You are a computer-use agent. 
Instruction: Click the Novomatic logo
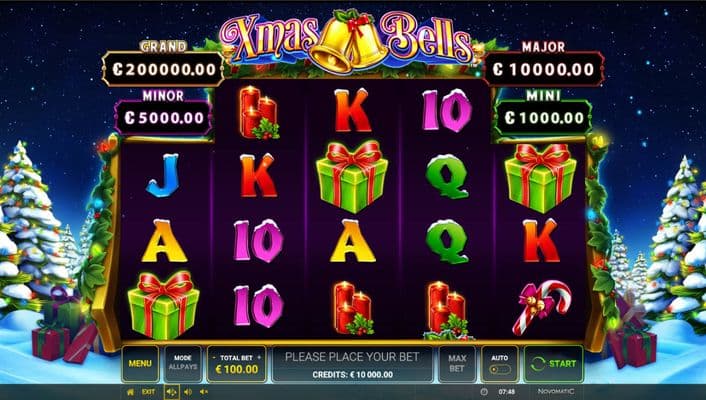(x=556, y=391)
